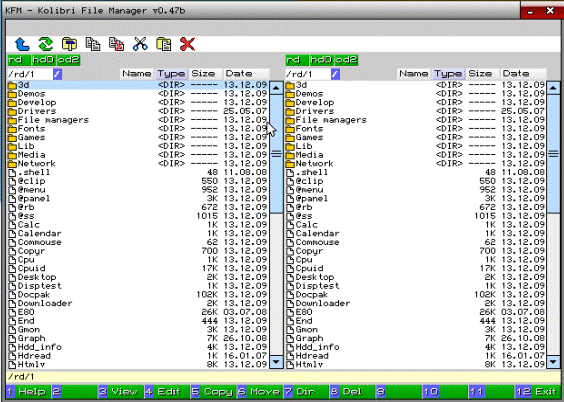The image size is (564, 402).
Task: Click the /rd/1 command line bar
Action: (283, 377)
